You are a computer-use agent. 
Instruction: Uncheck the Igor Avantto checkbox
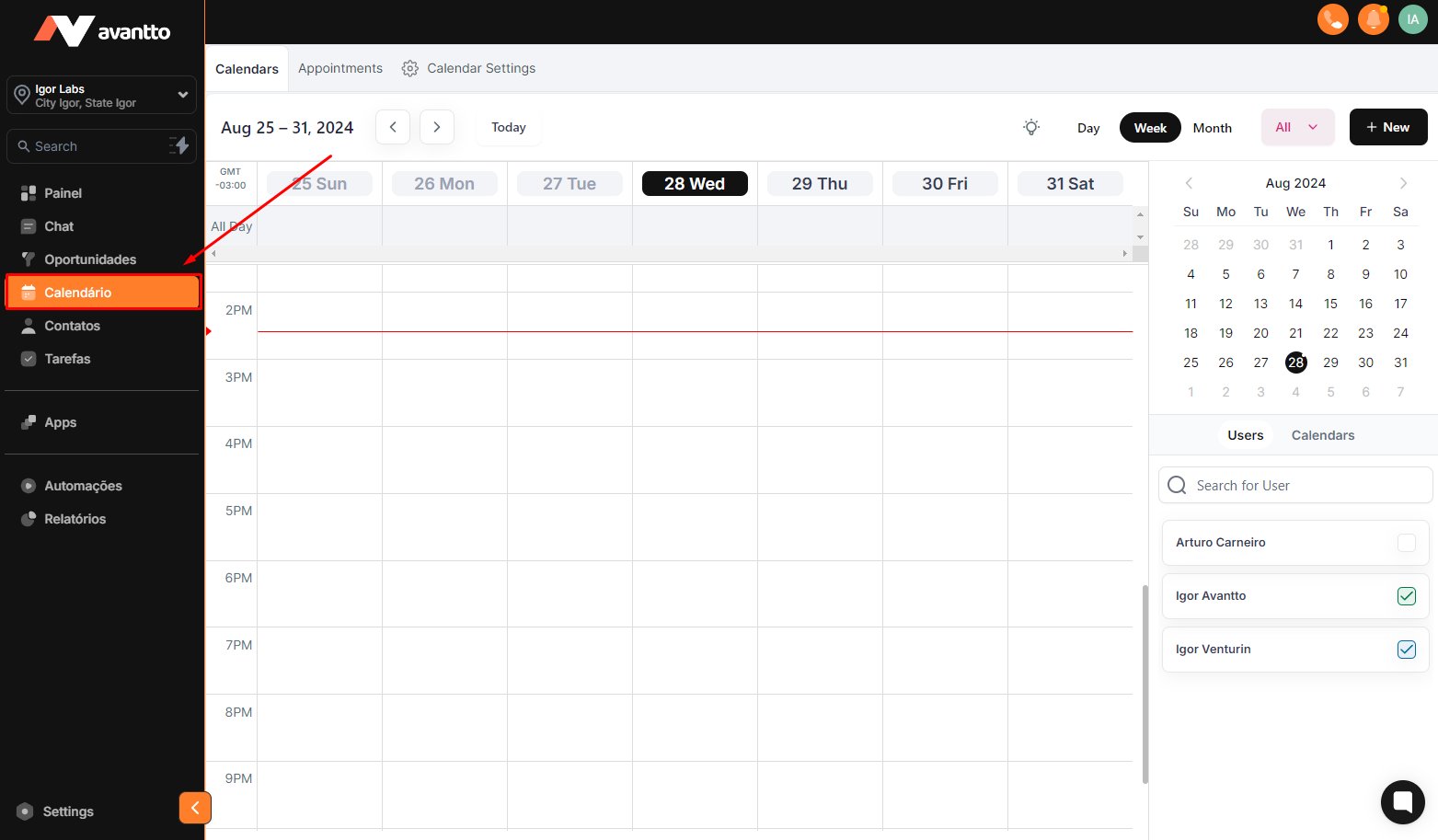pyautogui.click(x=1406, y=596)
